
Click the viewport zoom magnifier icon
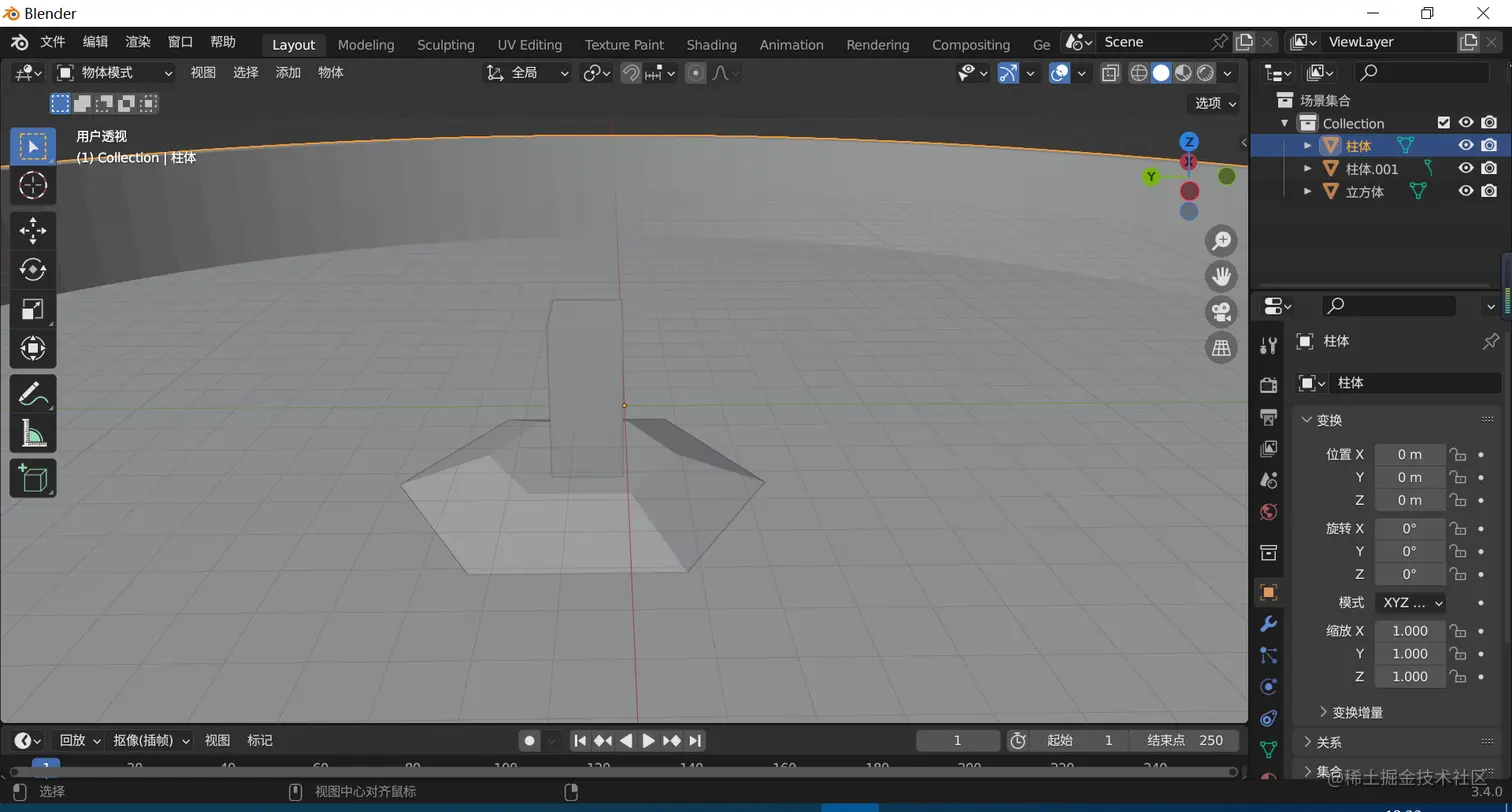(1221, 241)
